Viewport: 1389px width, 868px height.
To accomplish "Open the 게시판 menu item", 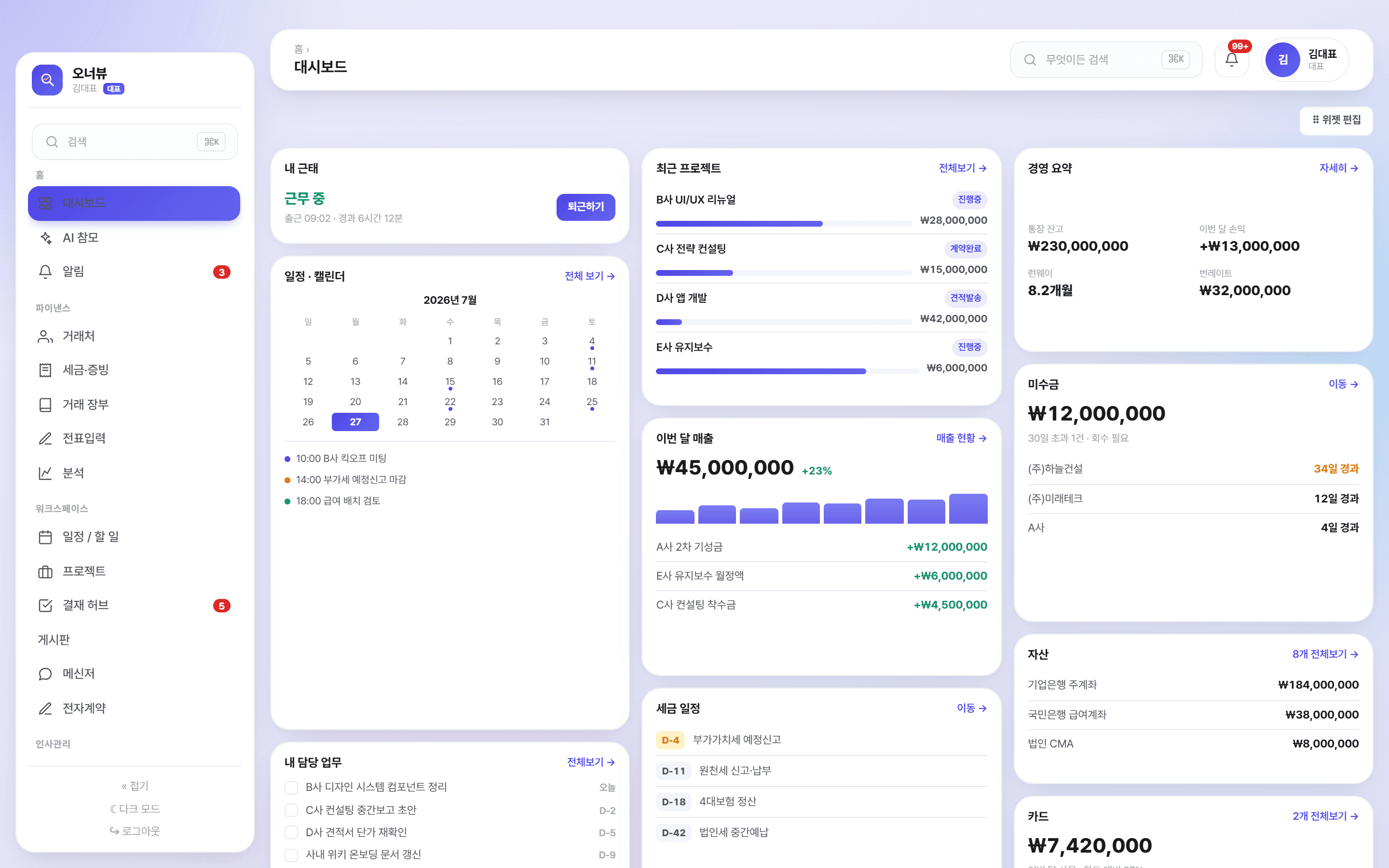I will [x=134, y=639].
